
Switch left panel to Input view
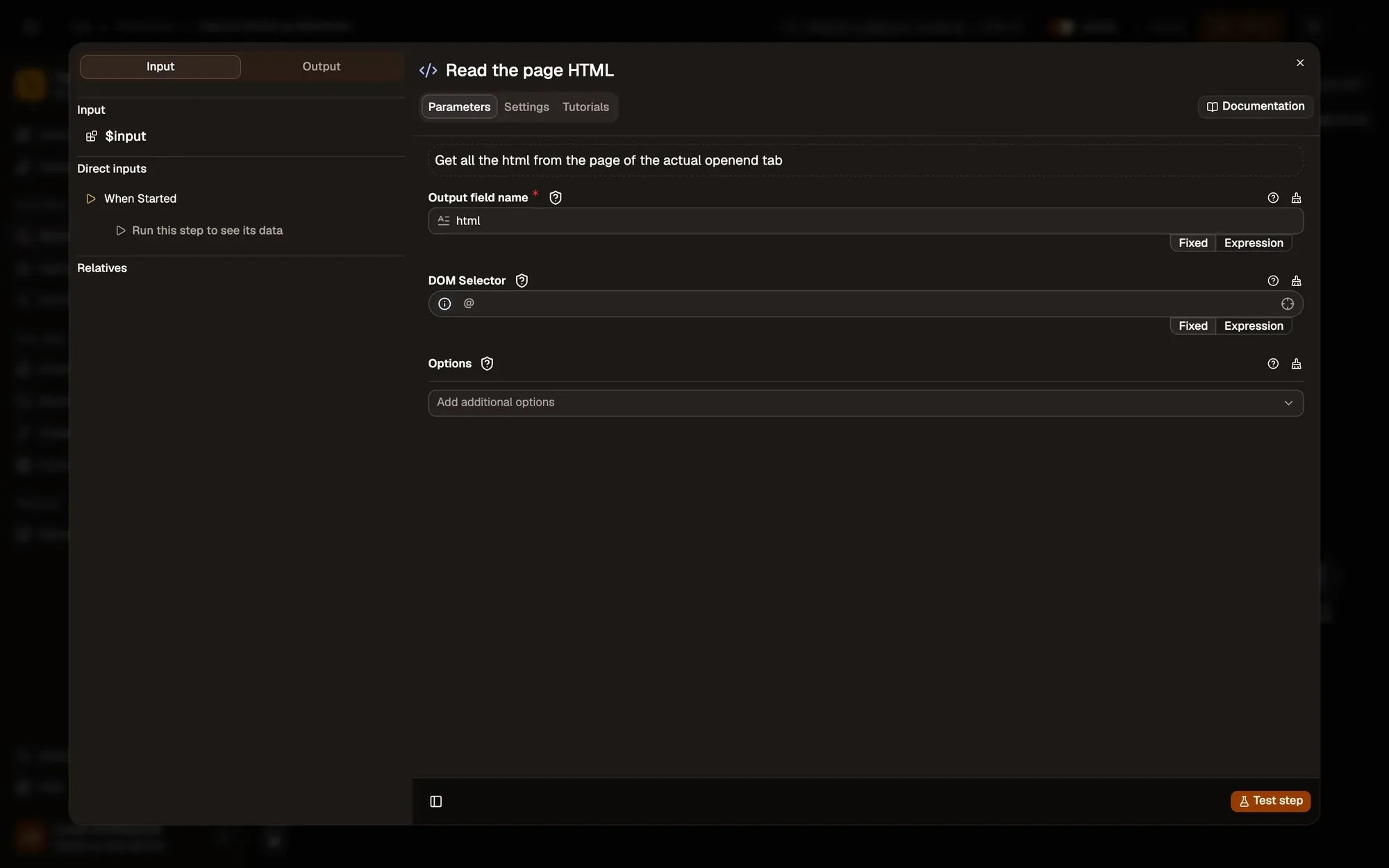[160, 67]
